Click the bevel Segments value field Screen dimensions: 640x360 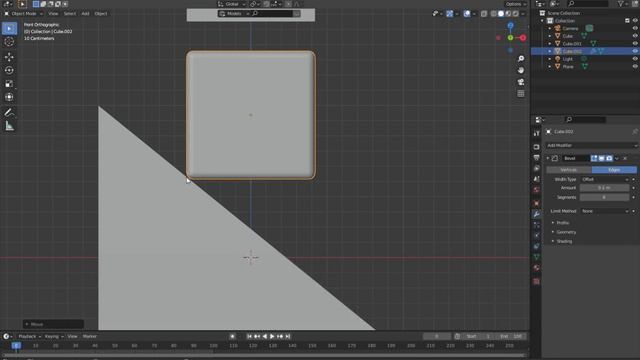coord(604,198)
